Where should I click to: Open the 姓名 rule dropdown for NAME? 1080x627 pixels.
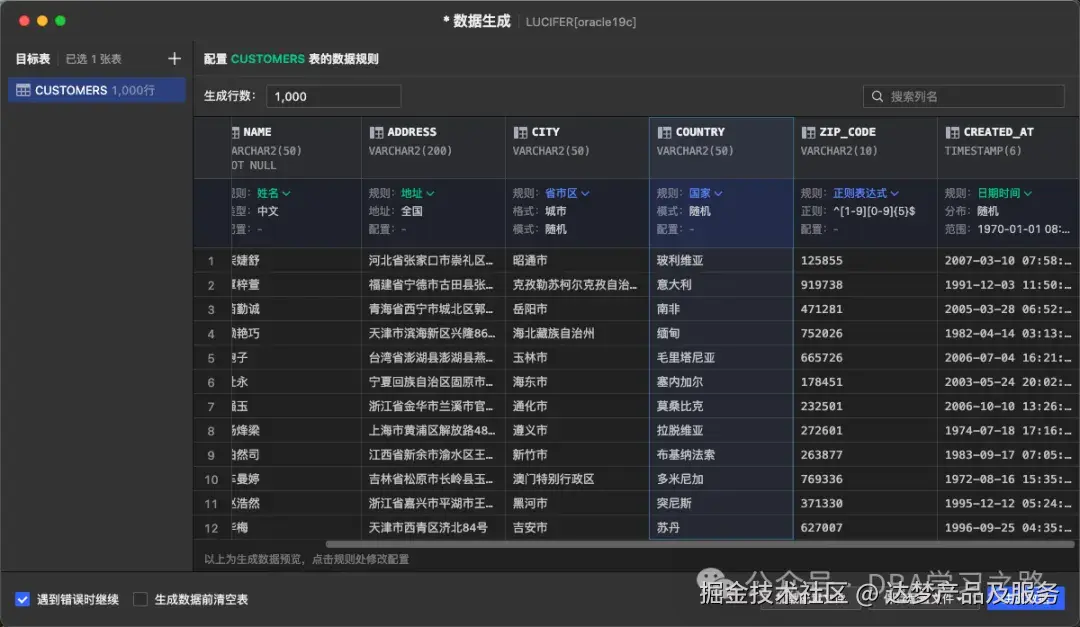[273, 194]
